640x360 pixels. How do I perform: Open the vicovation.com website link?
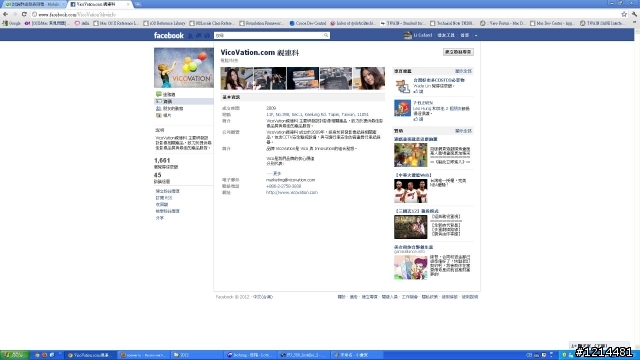tap(292, 192)
